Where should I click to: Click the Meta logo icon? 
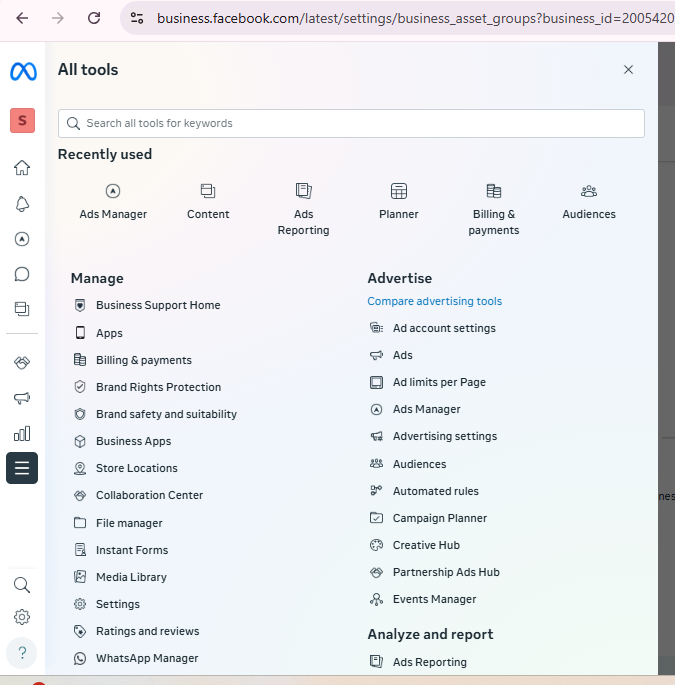click(22, 72)
